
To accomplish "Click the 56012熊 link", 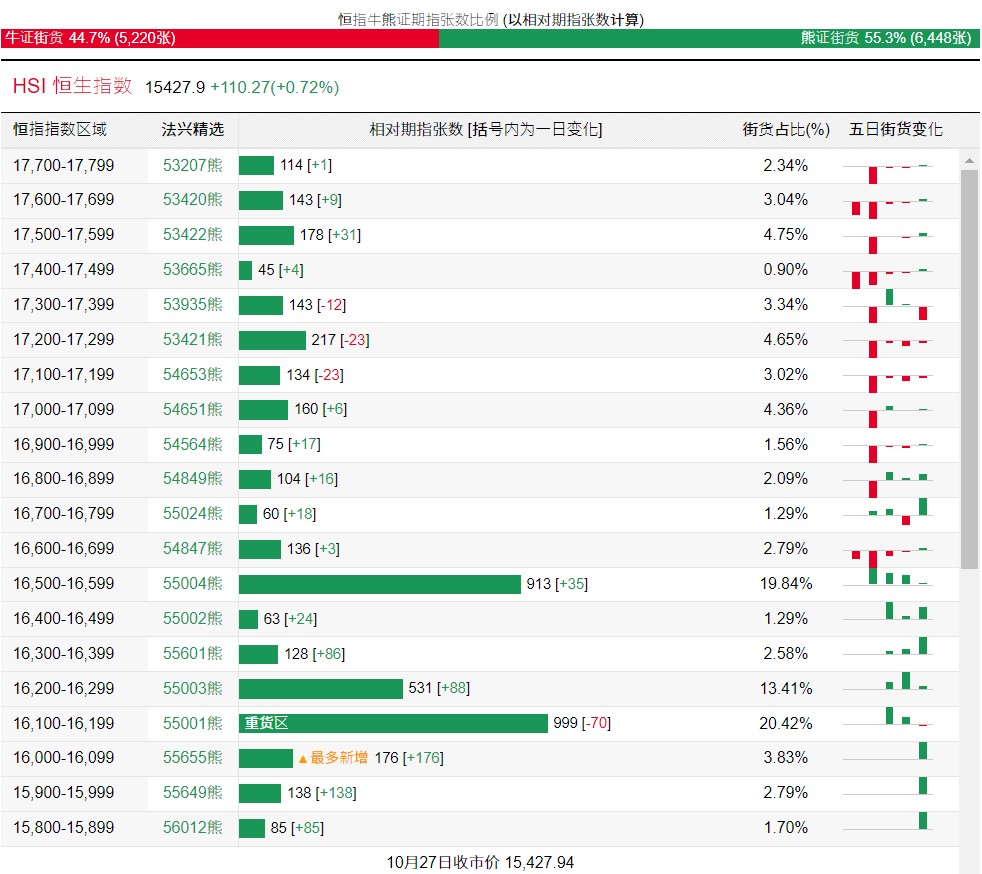I will pyautogui.click(x=193, y=828).
